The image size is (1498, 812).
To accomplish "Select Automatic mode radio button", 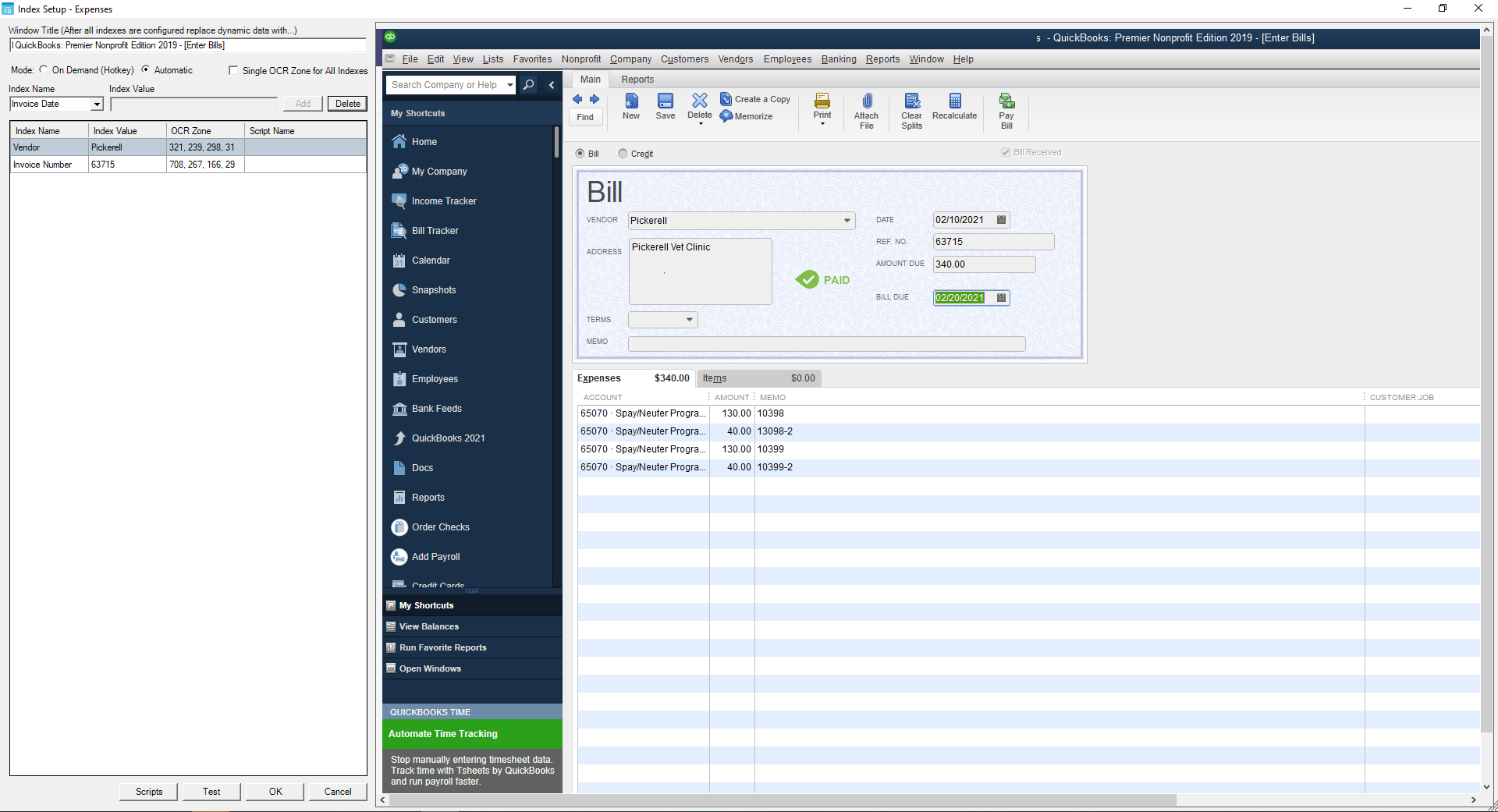I will point(146,69).
